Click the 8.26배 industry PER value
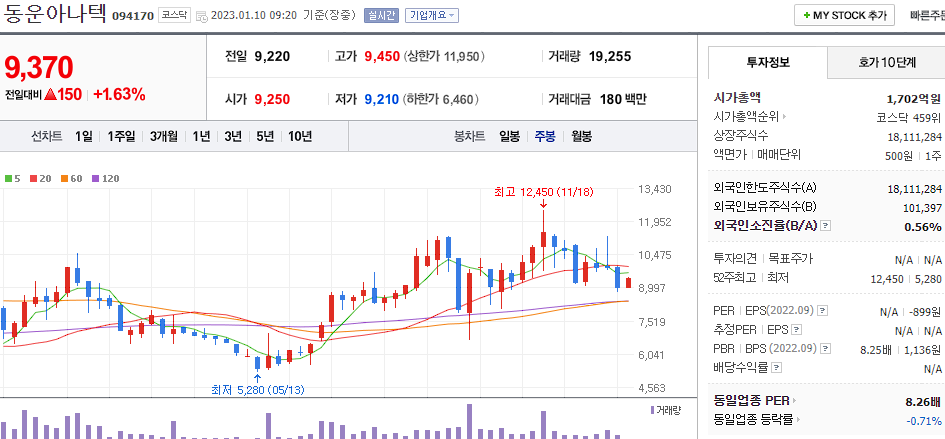 (x=923, y=401)
